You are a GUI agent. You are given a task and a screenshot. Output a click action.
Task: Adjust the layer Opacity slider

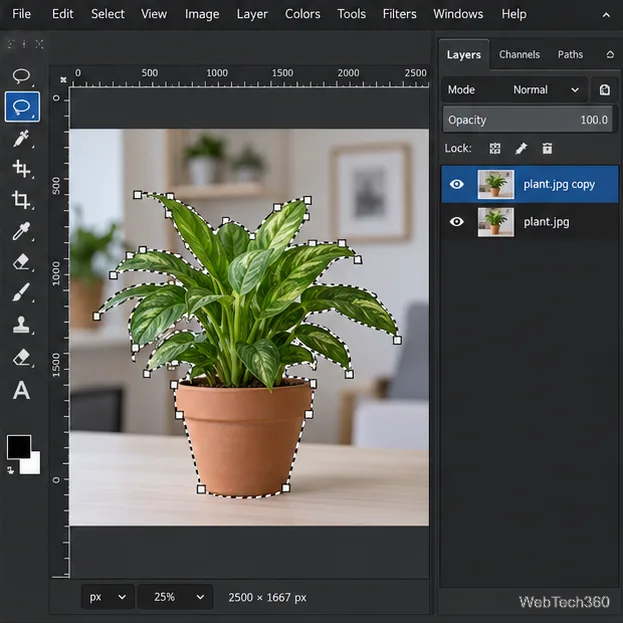click(528, 120)
